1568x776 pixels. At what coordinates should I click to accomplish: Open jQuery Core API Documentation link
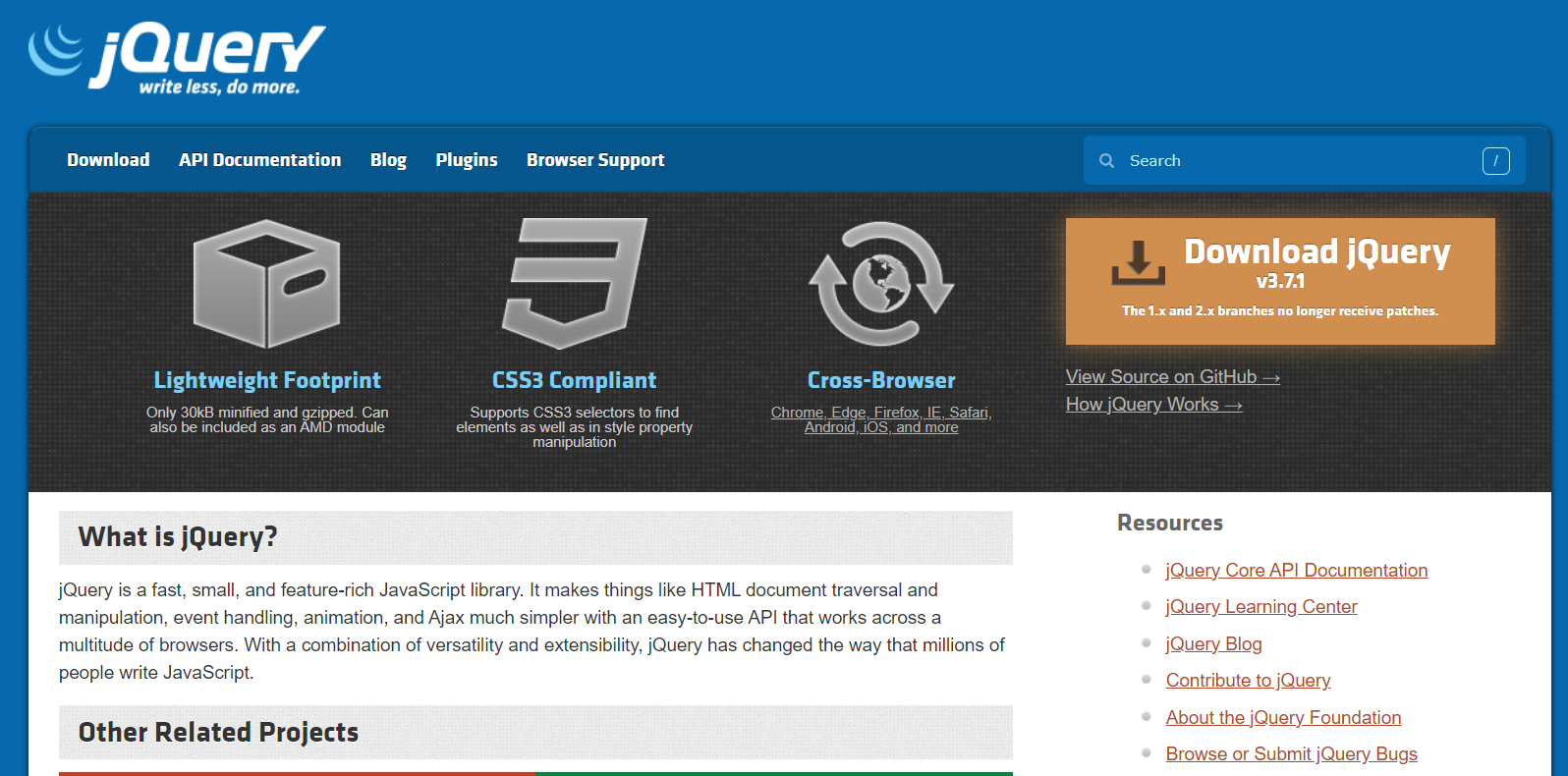[1297, 571]
